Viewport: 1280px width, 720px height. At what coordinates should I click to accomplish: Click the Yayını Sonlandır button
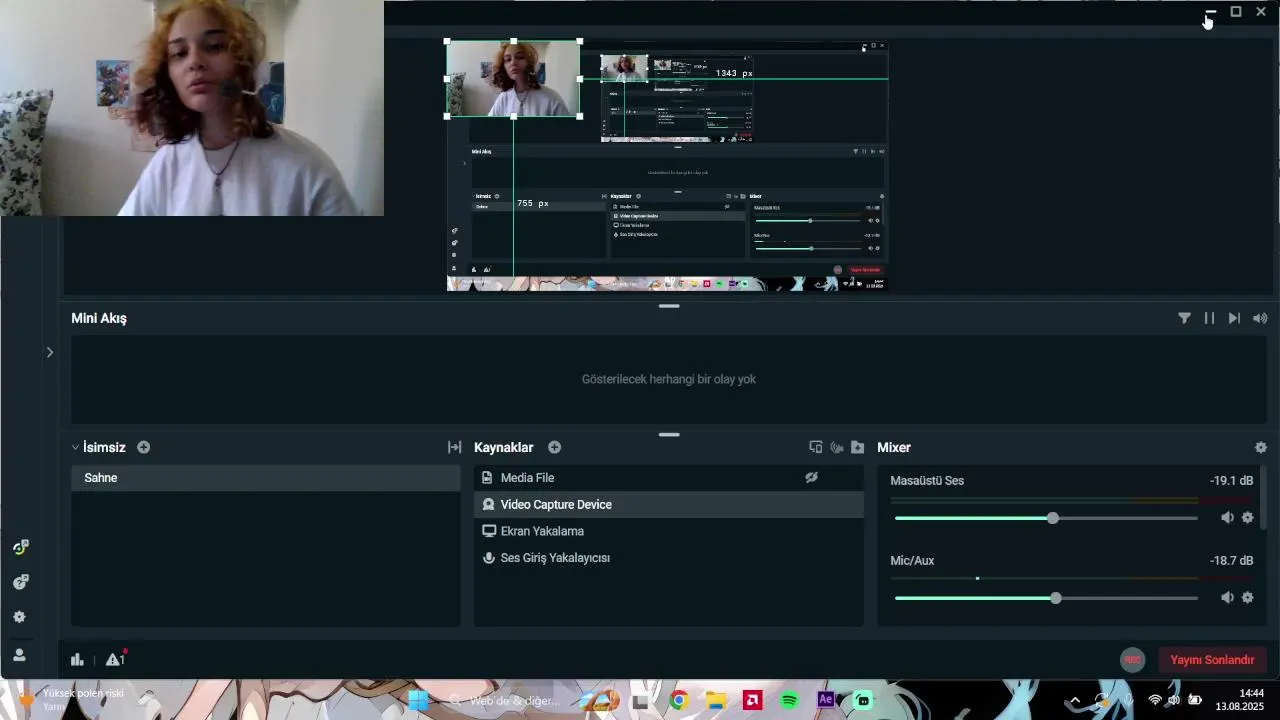(x=1212, y=660)
